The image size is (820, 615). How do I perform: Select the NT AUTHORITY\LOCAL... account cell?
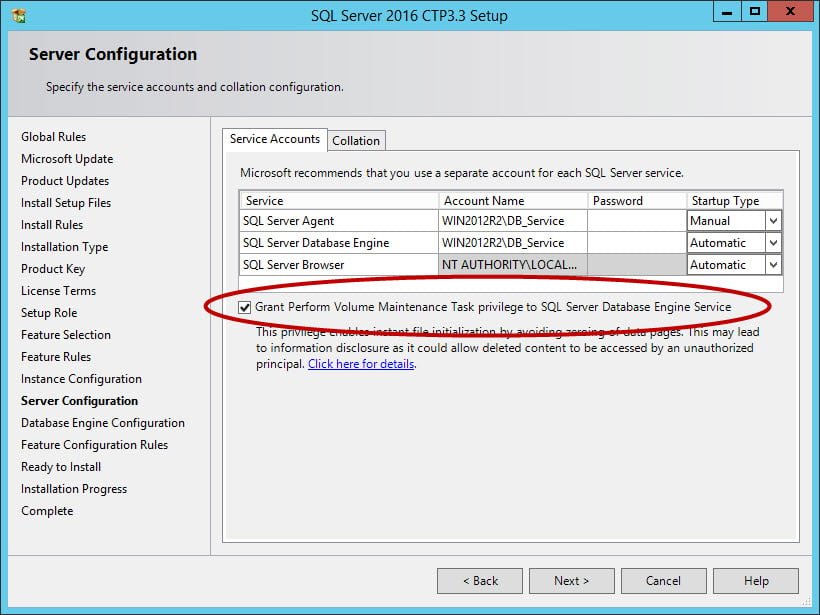point(512,265)
